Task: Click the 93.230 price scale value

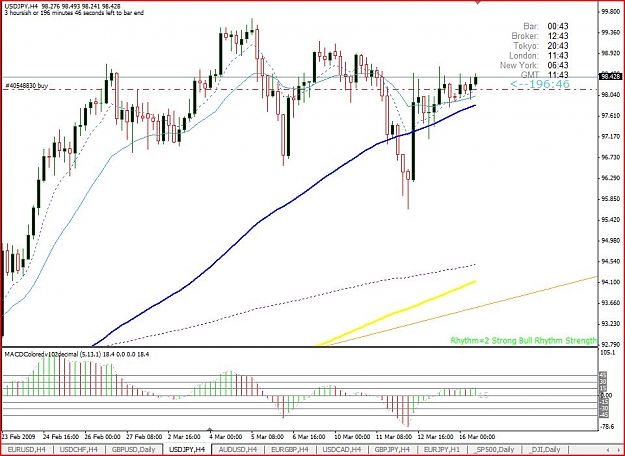Action: pyautogui.click(x=610, y=324)
